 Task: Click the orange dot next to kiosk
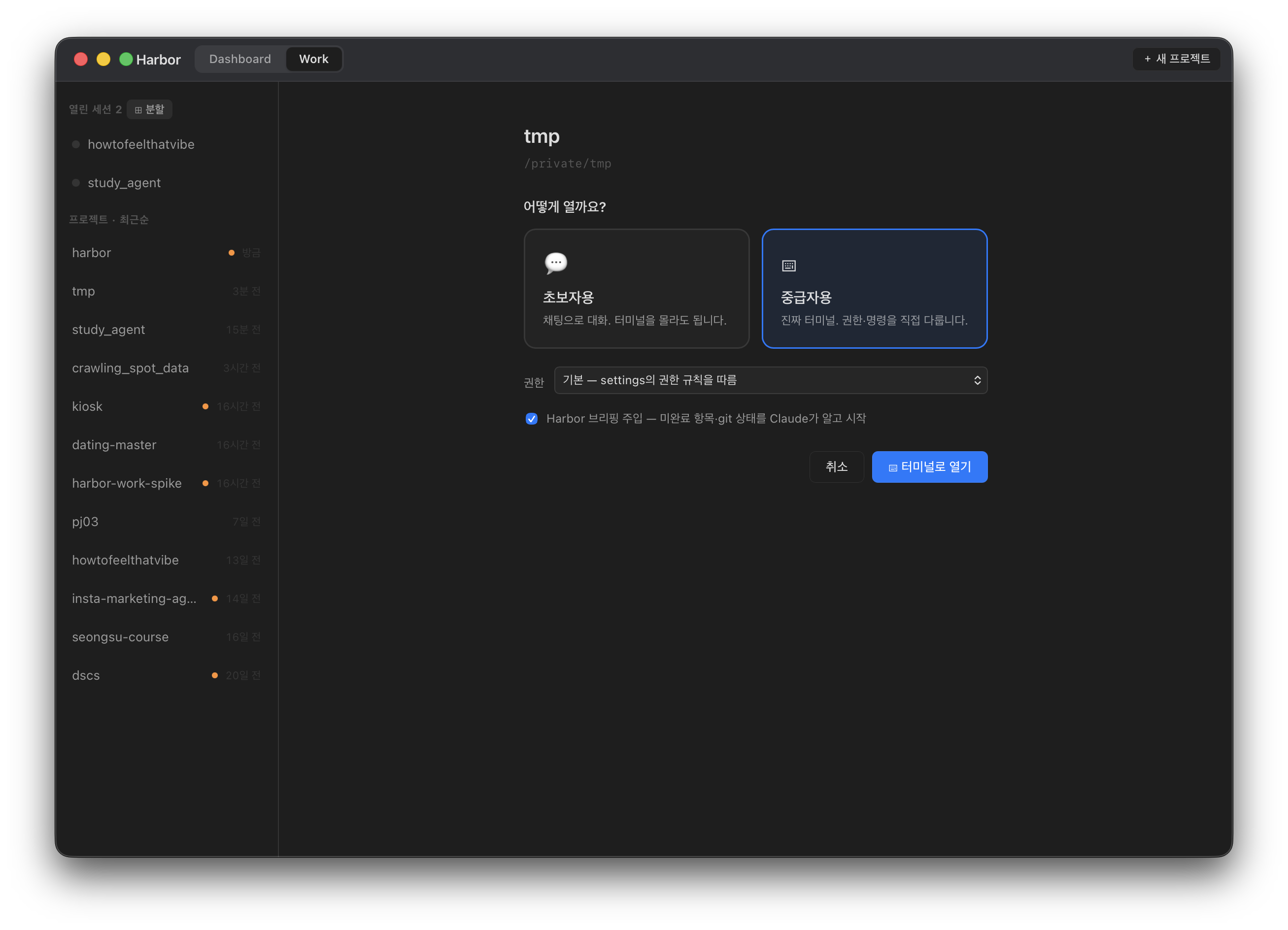pyautogui.click(x=205, y=406)
